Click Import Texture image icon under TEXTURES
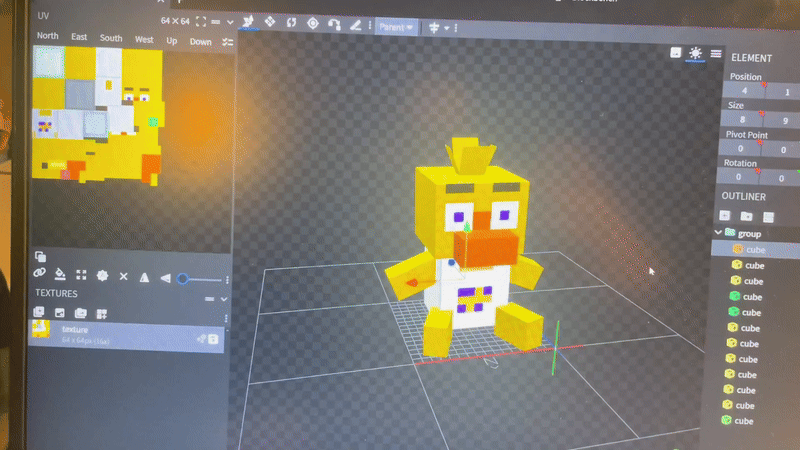This screenshot has height=450, width=800. tap(60, 312)
